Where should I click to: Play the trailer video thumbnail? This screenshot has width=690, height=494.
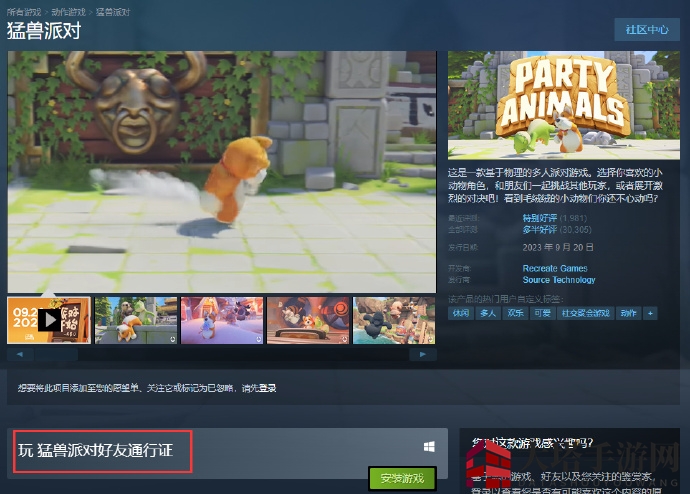click(x=49, y=320)
